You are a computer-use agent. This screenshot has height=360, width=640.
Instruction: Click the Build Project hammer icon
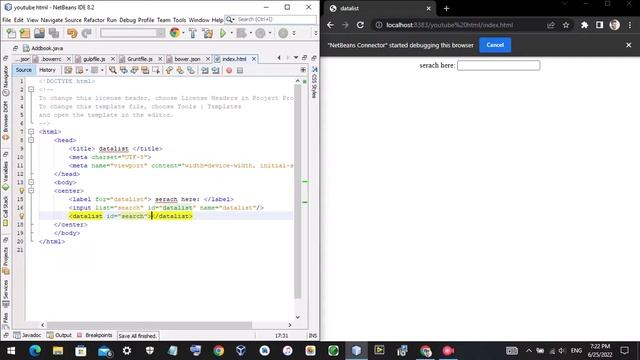point(193,33)
